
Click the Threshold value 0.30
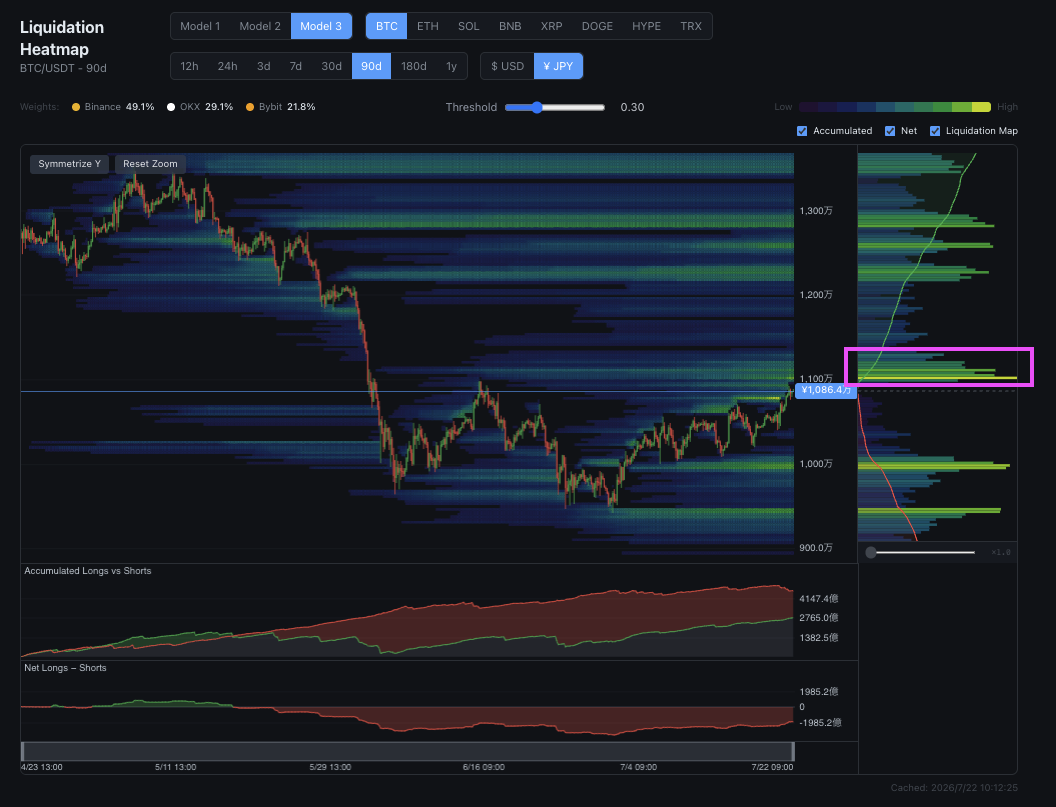632,107
